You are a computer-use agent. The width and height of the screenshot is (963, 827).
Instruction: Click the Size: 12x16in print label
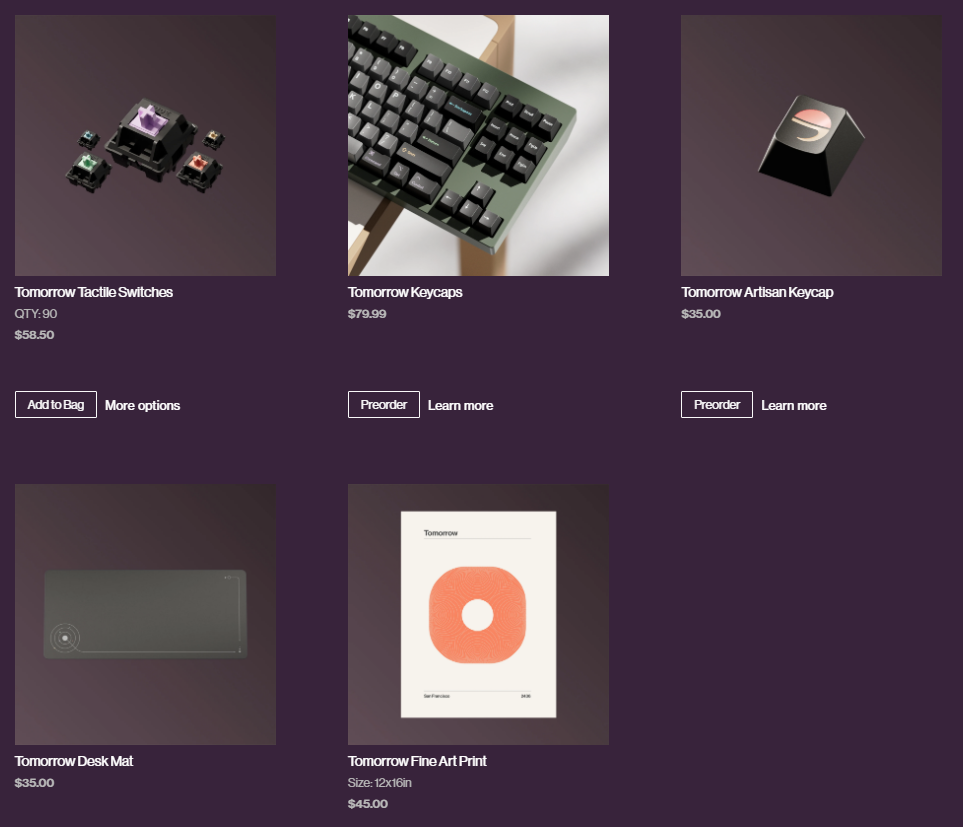click(x=380, y=783)
